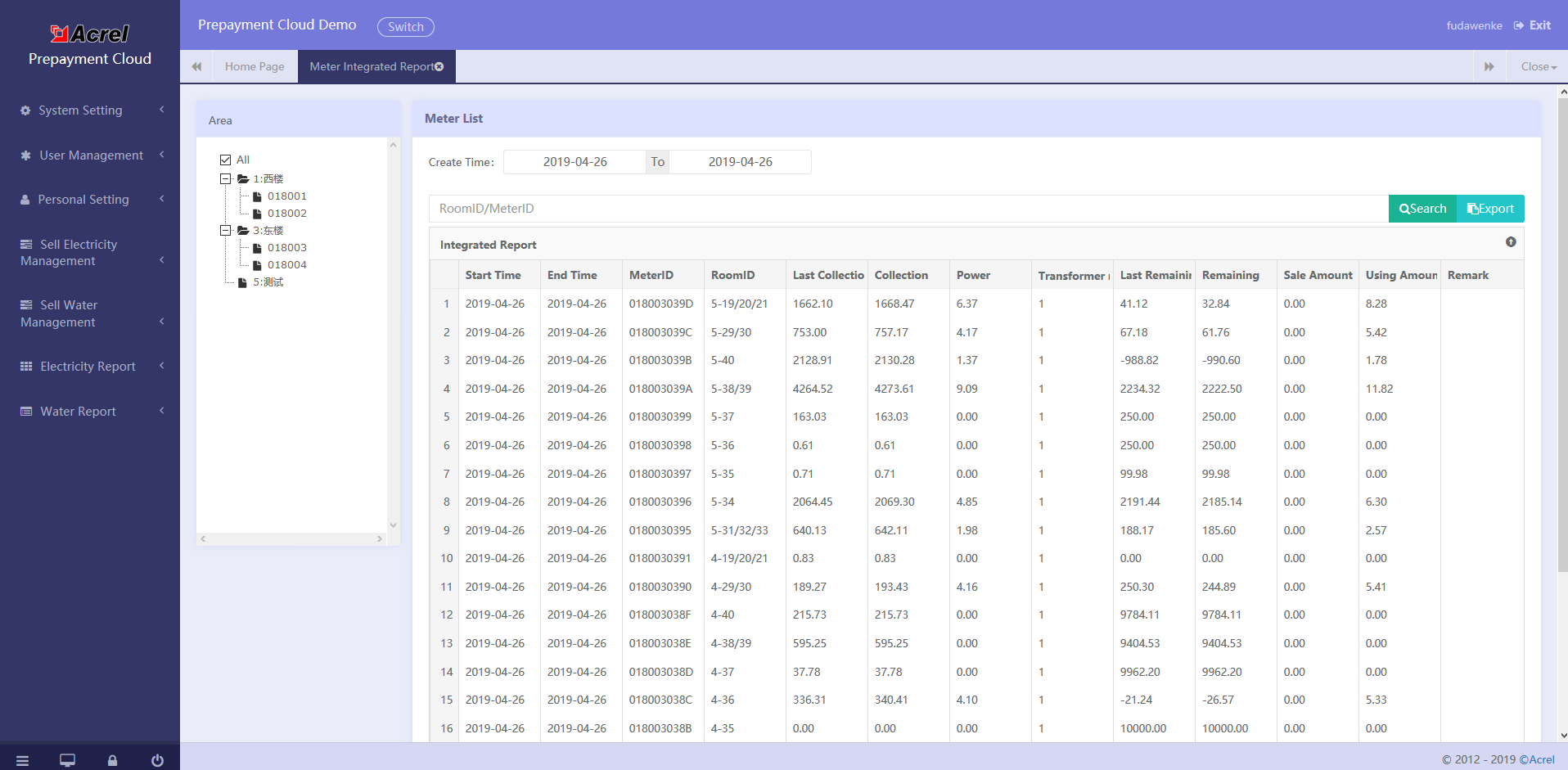Expand the Personal Setting menu chevron
Image resolution: width=1568 pixels, height=770 pixels.
pyautogui.click(x=162, y=199)
